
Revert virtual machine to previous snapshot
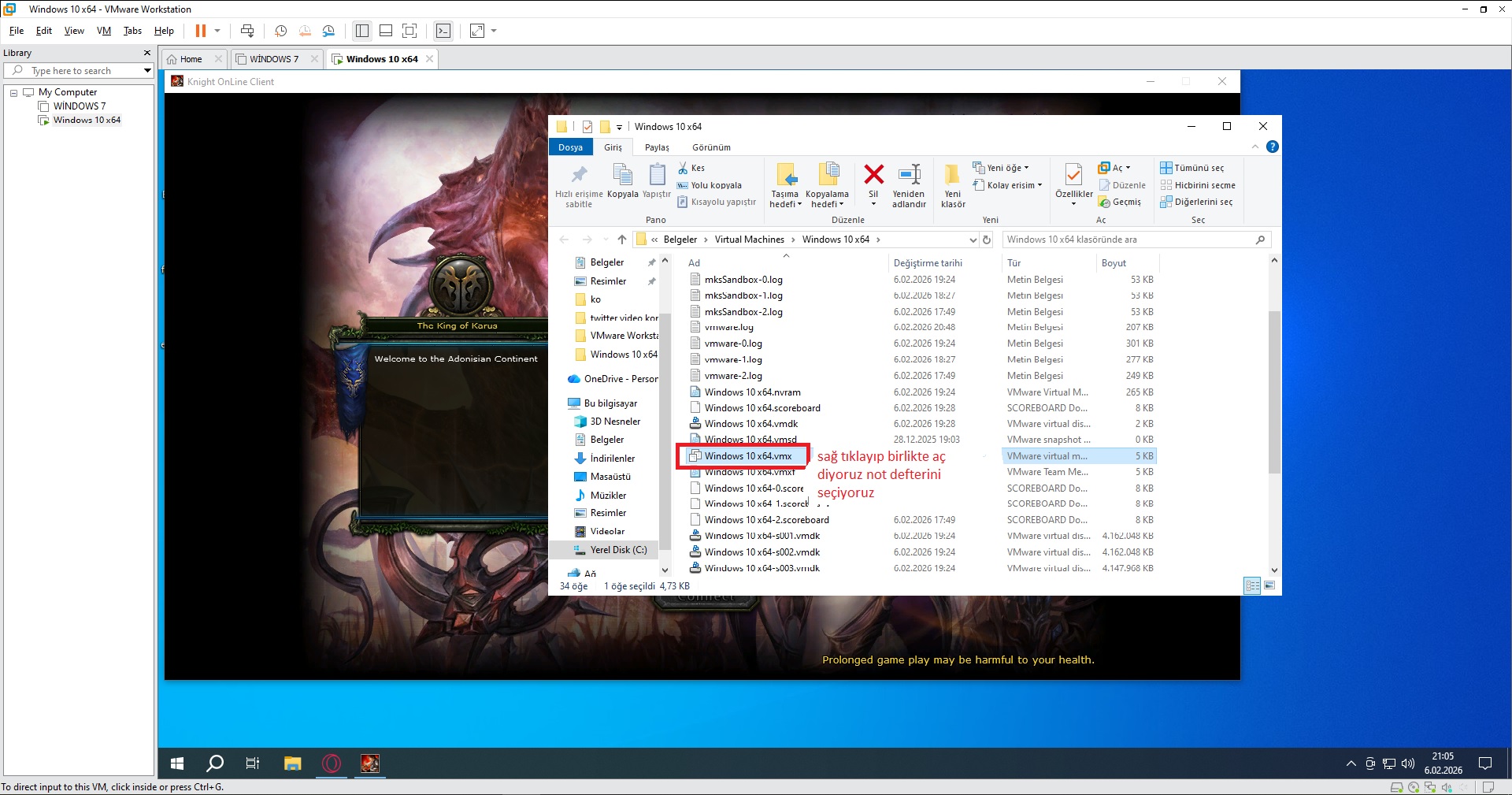point(305,31)
